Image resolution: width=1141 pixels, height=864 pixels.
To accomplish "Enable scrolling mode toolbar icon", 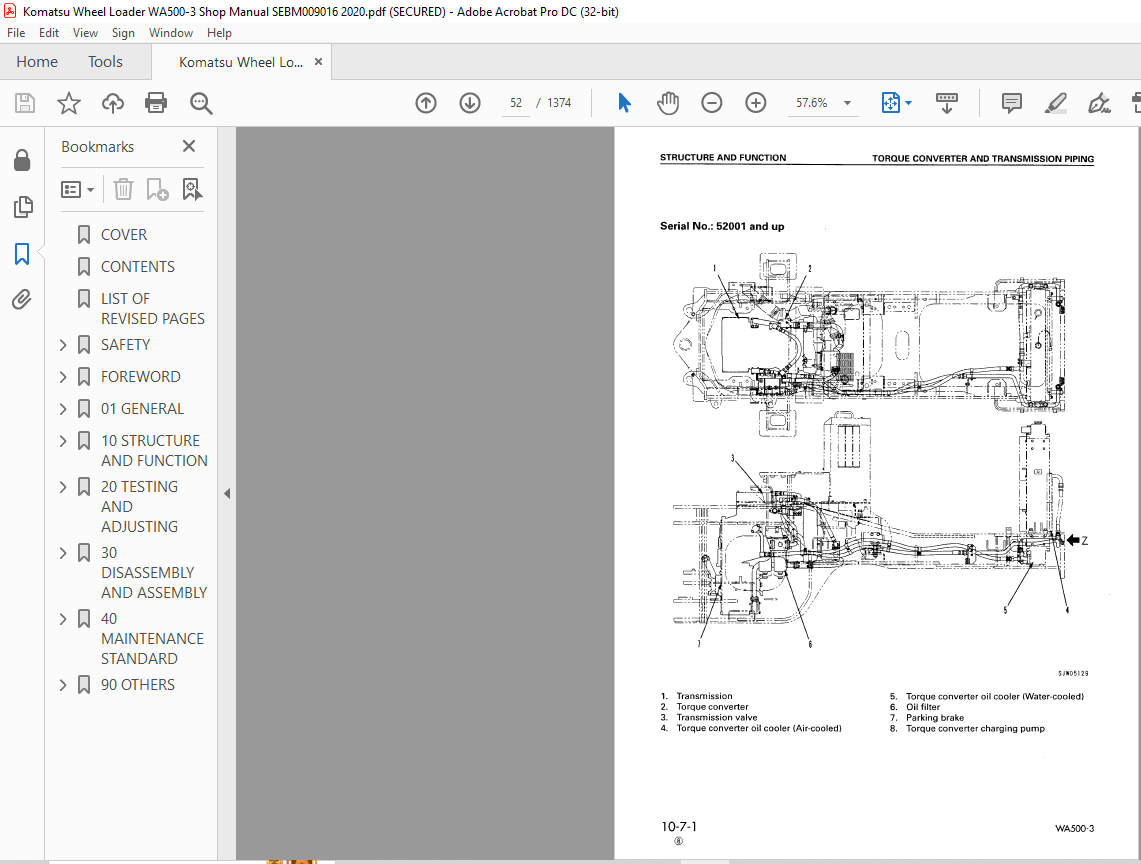I will tap(947, 103).
